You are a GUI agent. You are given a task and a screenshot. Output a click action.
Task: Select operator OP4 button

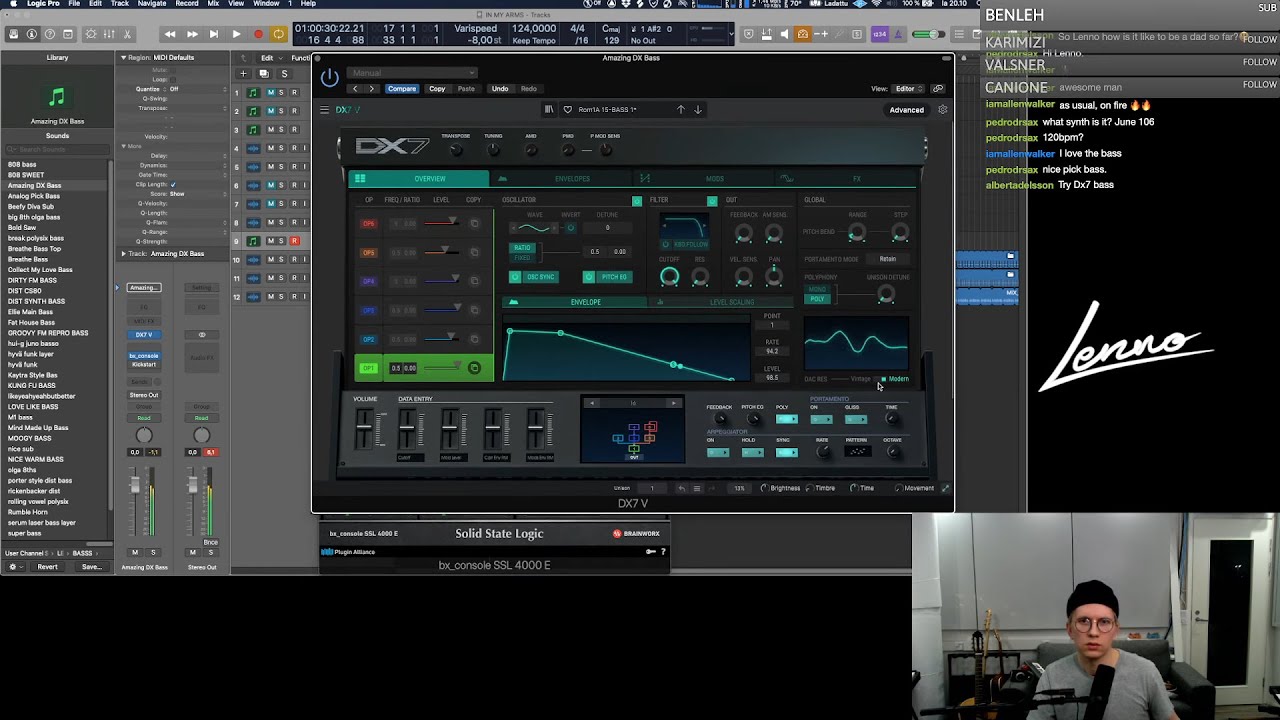coord(369,282)
